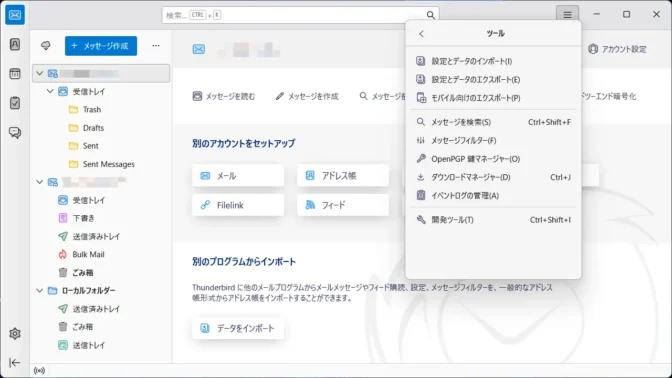Select the ローカルフォルダー row
Image resolution: width=672 pixels, height=378 pixels.
(101, 291)
